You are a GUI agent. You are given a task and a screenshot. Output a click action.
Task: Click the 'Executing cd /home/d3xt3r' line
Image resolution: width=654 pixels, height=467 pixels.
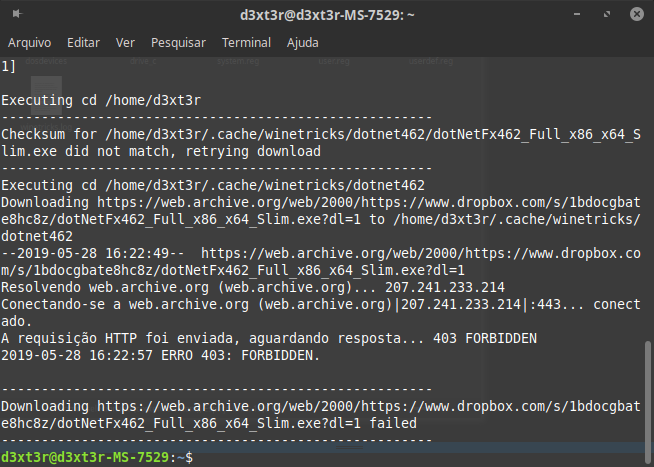[101, 100]
